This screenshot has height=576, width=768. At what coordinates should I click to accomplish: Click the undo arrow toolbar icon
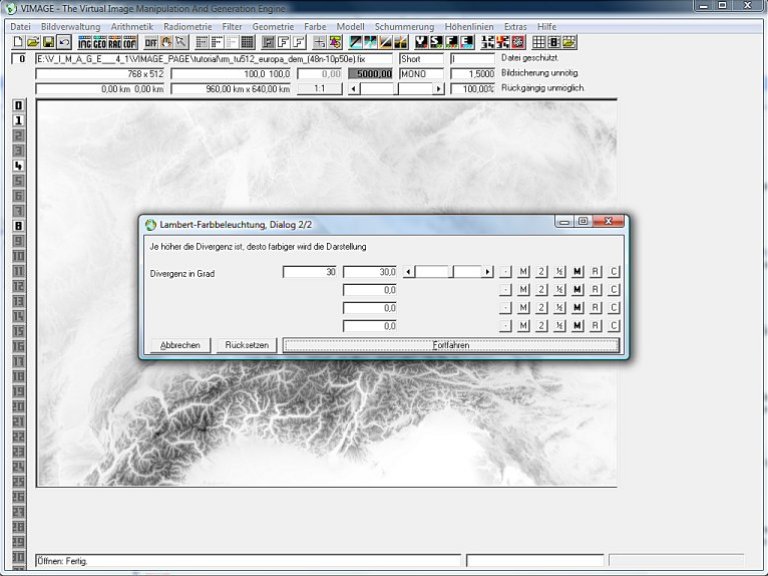[x=63, y=42]
